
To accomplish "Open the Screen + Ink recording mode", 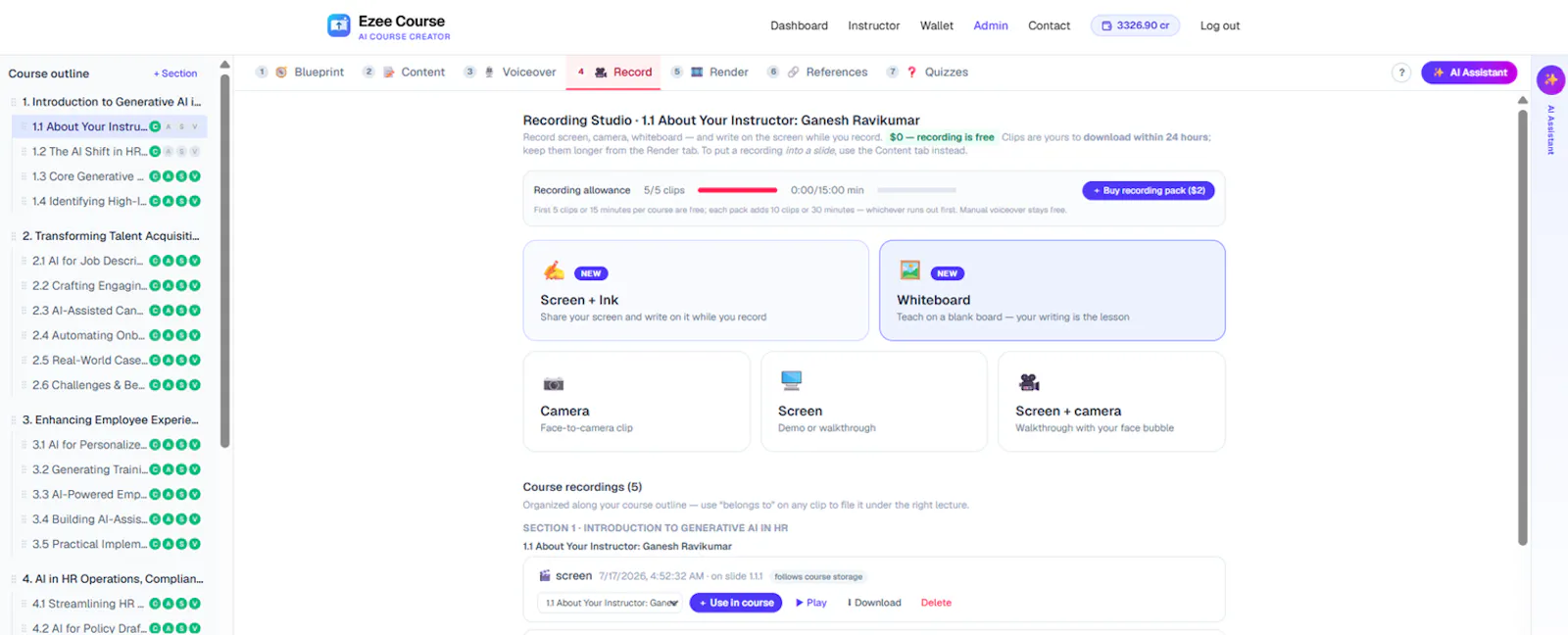I will pyautogui.click(x=696, y=290).
